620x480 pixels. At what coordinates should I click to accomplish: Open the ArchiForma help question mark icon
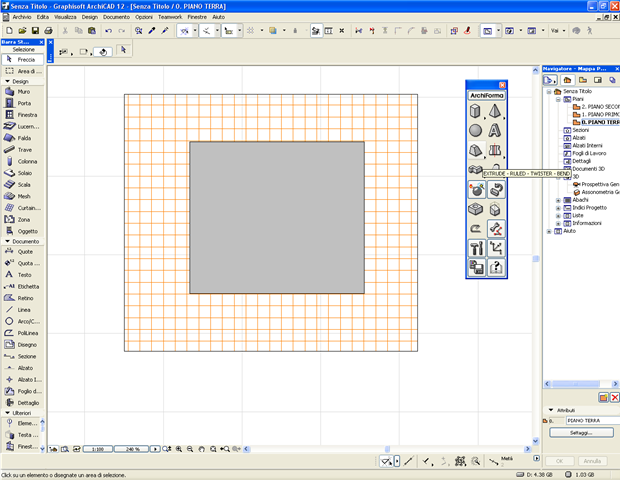[496, 268]
